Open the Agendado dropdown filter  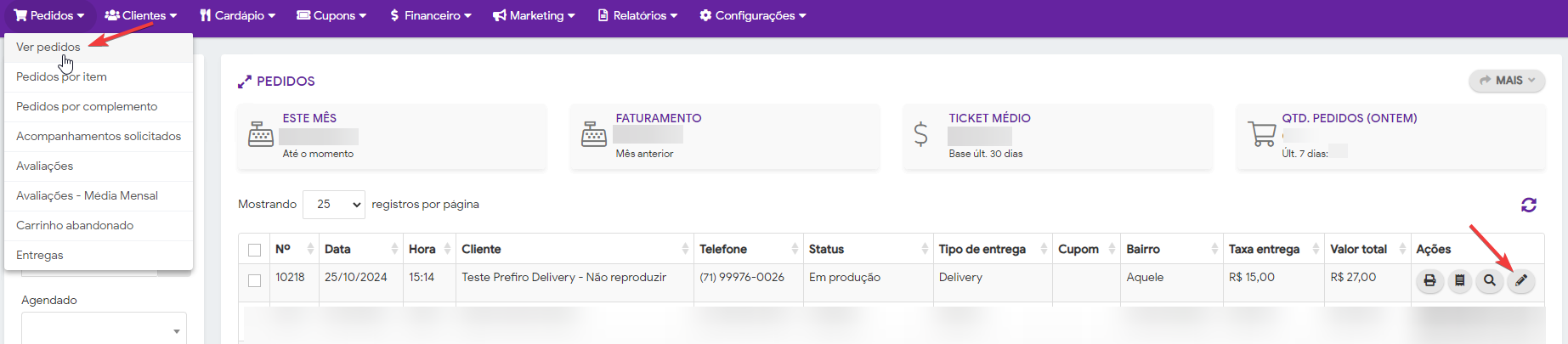point(104,330)
